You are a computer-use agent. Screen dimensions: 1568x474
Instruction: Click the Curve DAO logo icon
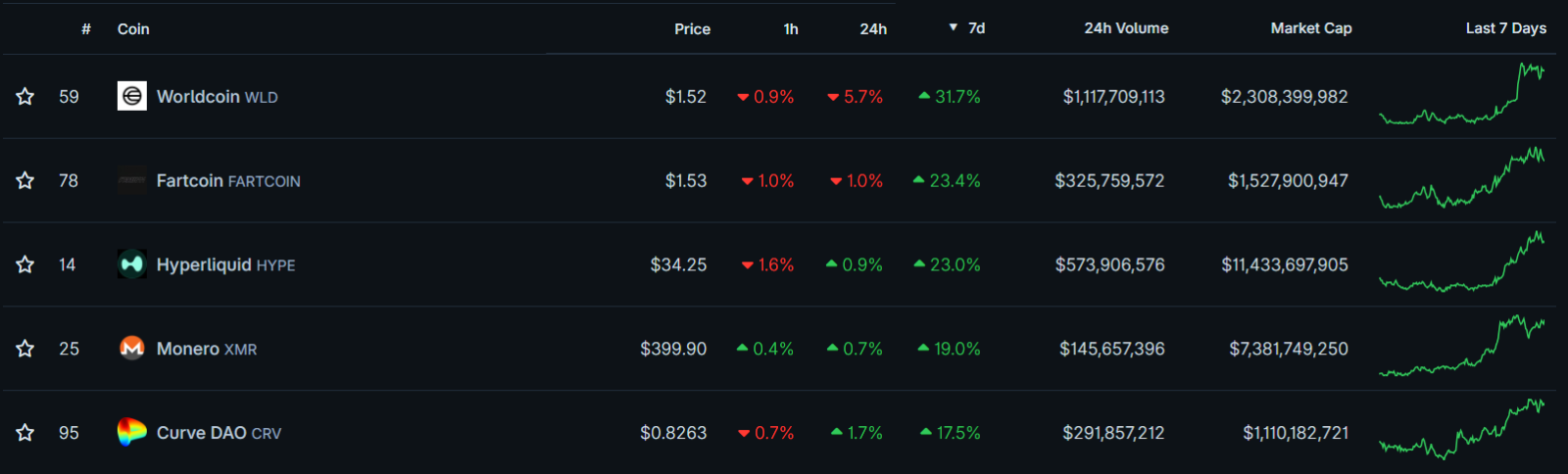(132, 432)
